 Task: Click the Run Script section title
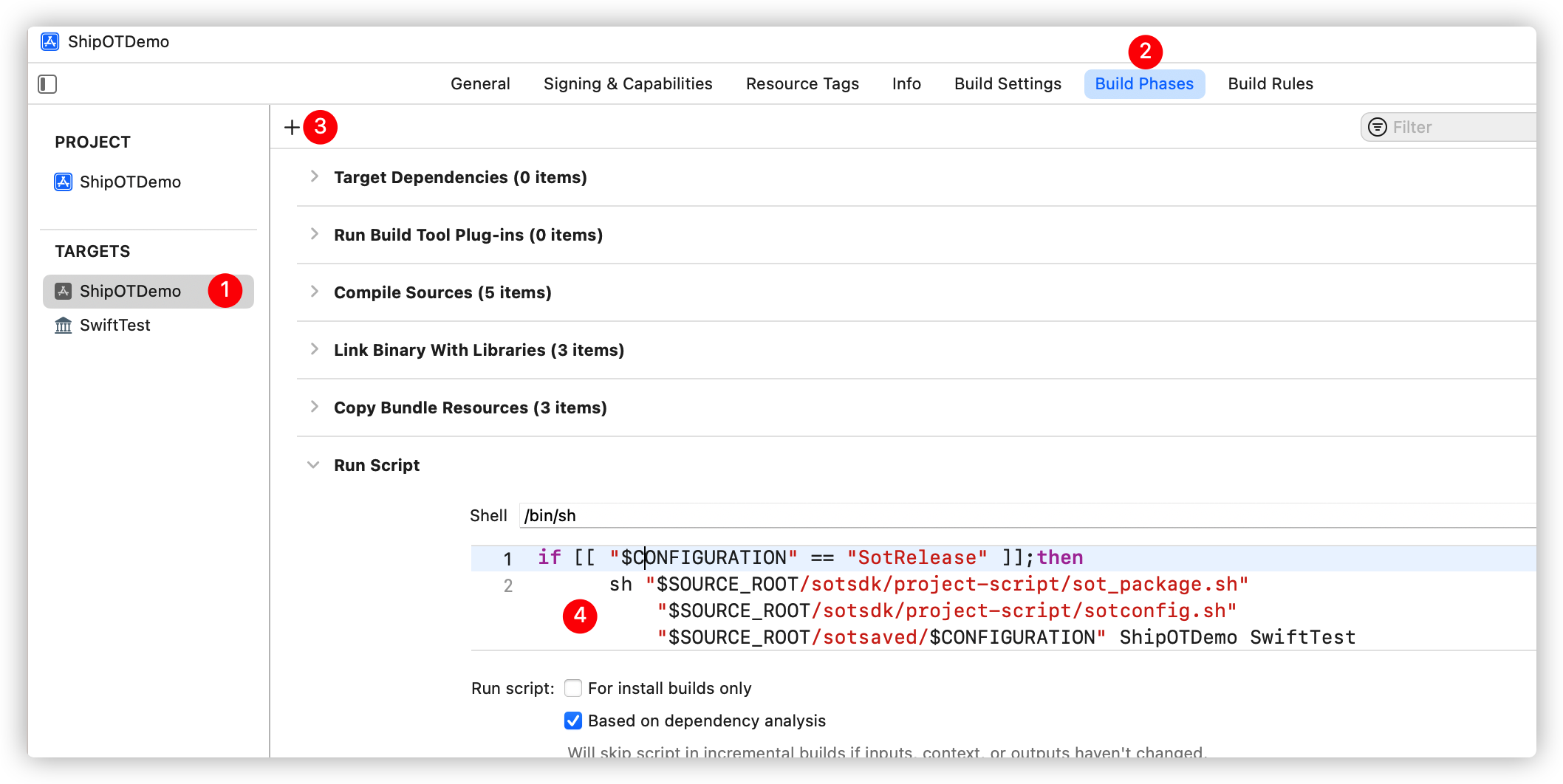coord(377,465)
